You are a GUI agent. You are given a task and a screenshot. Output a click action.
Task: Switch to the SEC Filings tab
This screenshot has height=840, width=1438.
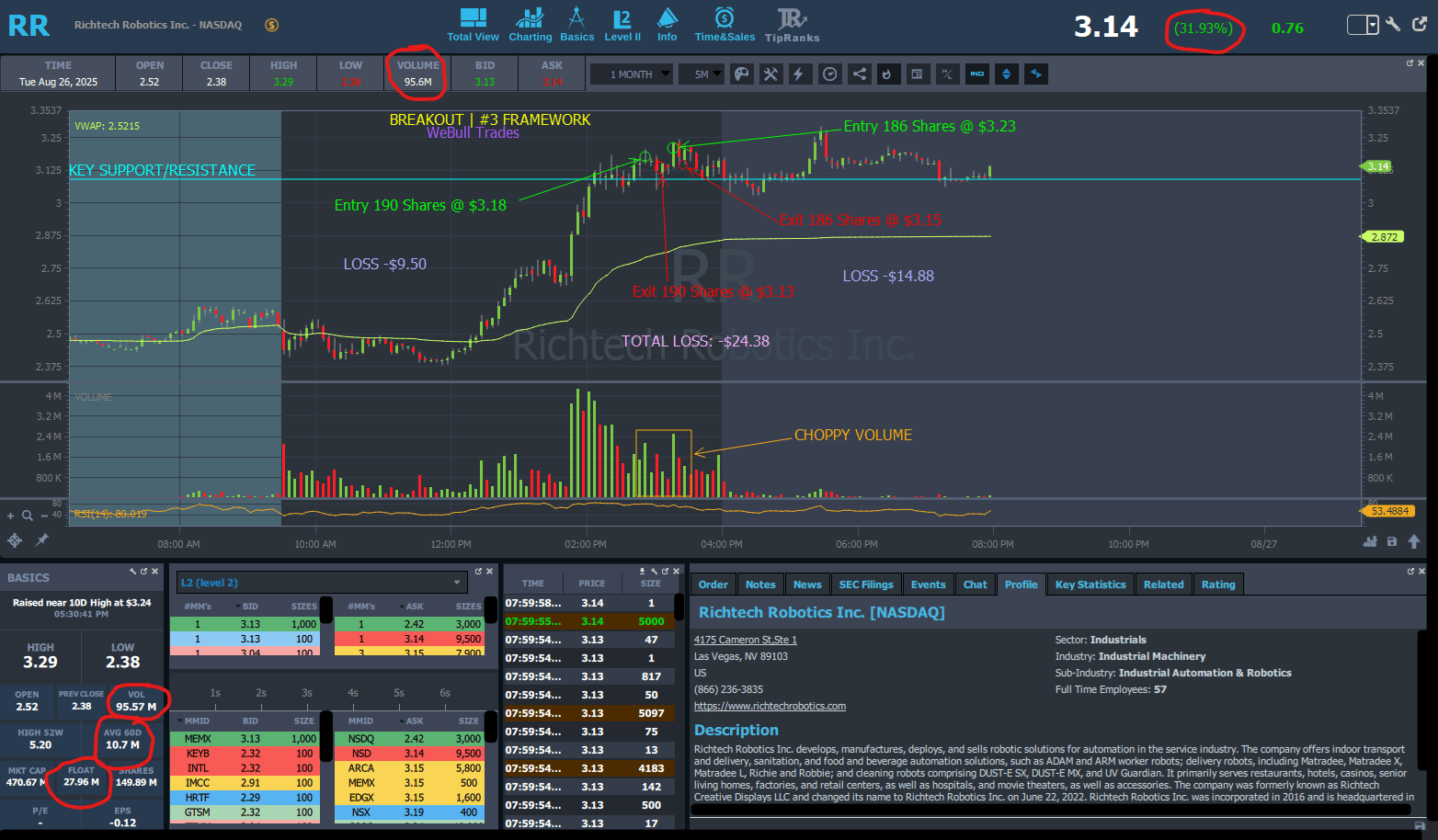(x=866, y=585)
